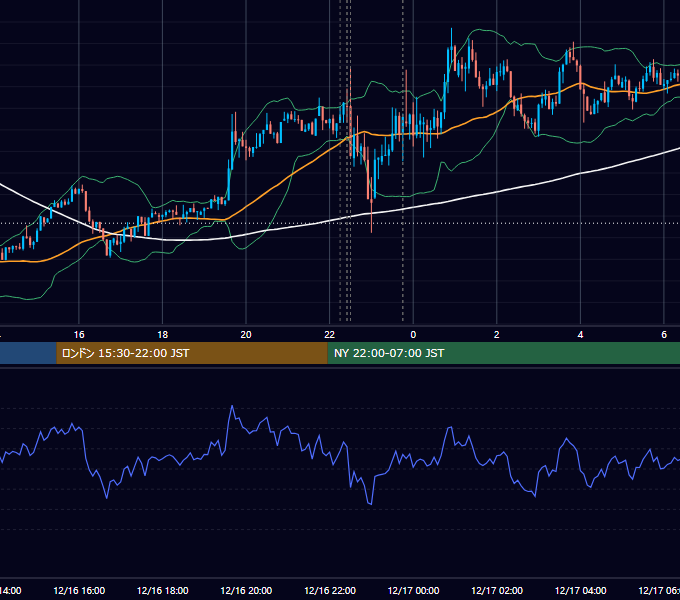Click the 12/16 20:00 date label
The width and height of the screenshot is (680, 600).
click(246, 590)
